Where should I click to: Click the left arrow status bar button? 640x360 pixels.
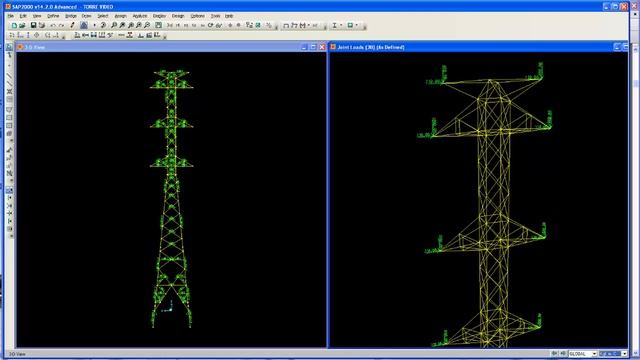click(554, 353)
